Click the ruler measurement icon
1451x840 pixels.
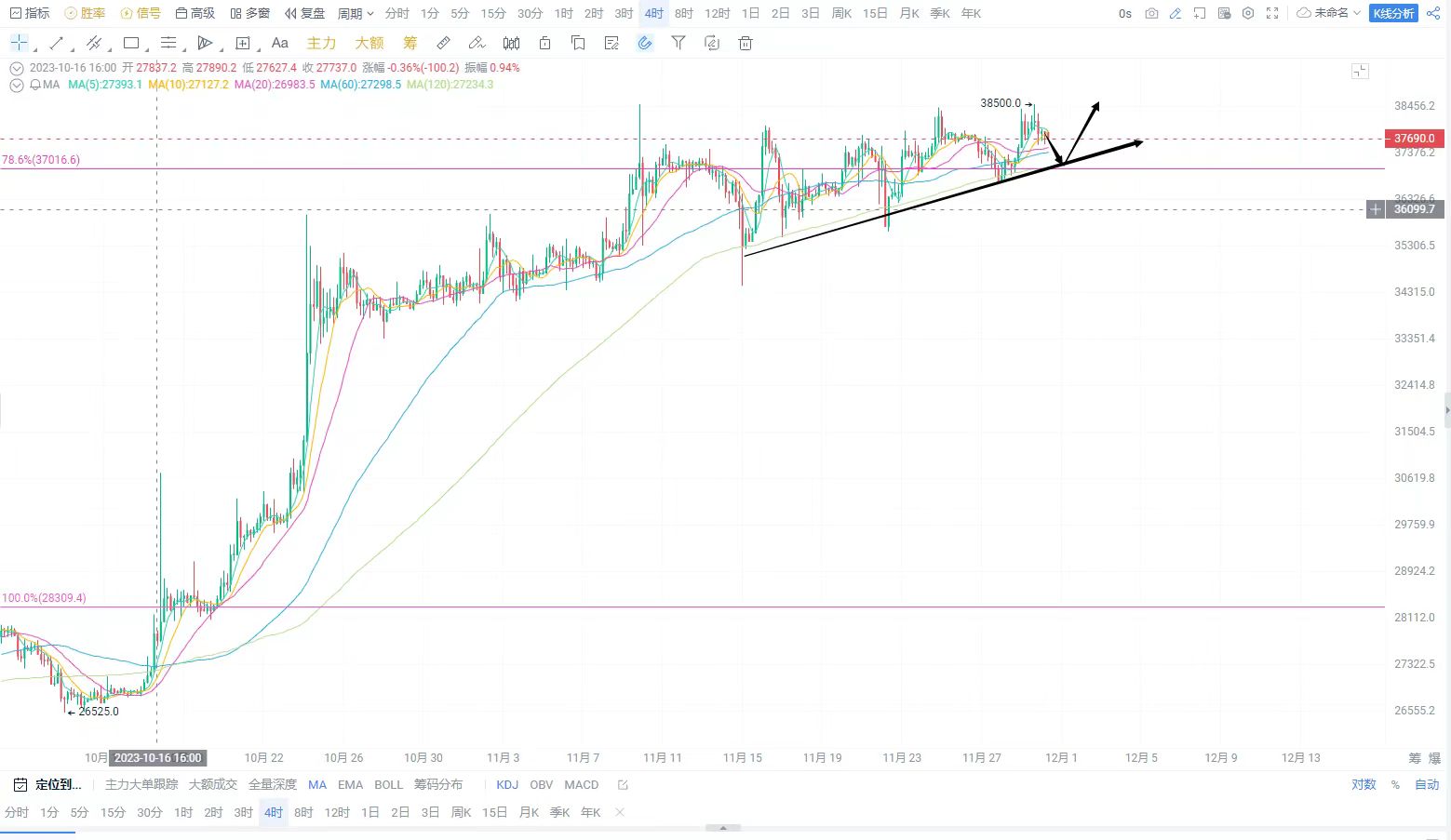444,43
